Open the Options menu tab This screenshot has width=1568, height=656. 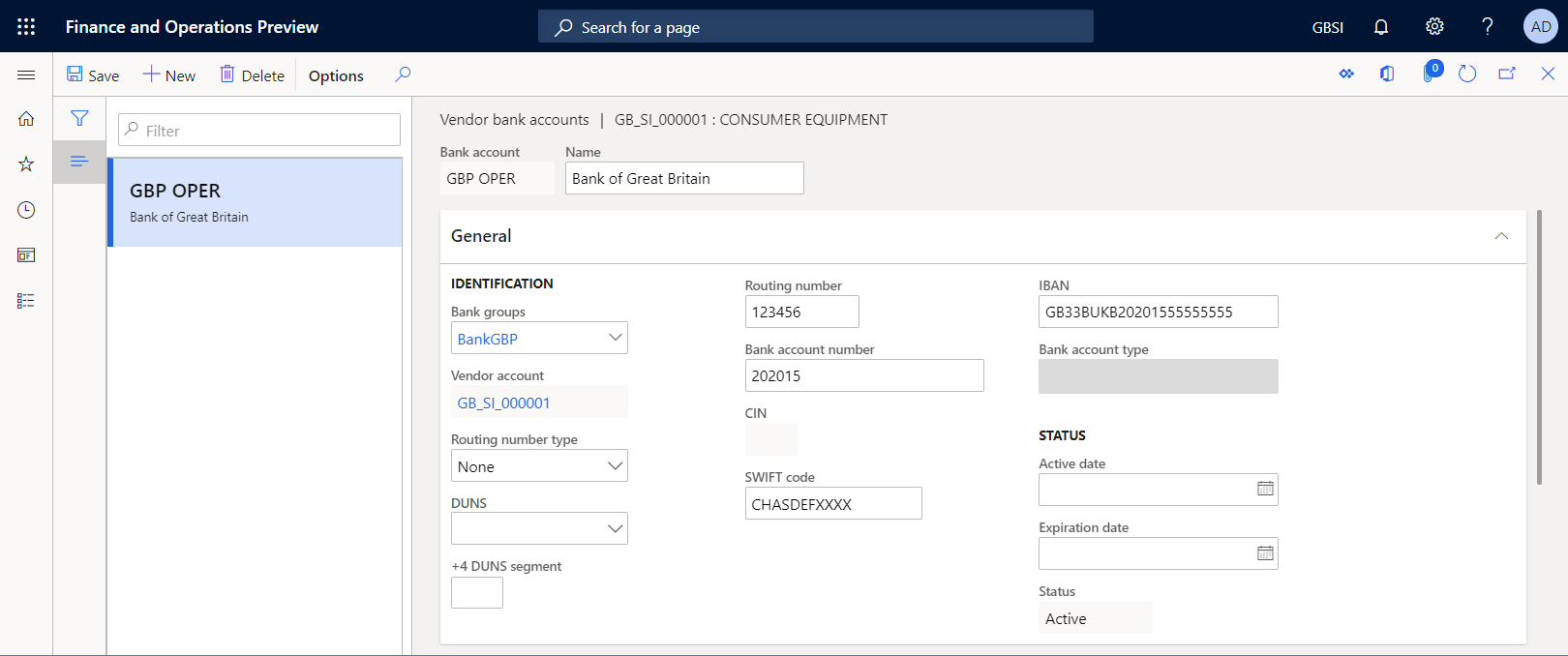(336, 75)
